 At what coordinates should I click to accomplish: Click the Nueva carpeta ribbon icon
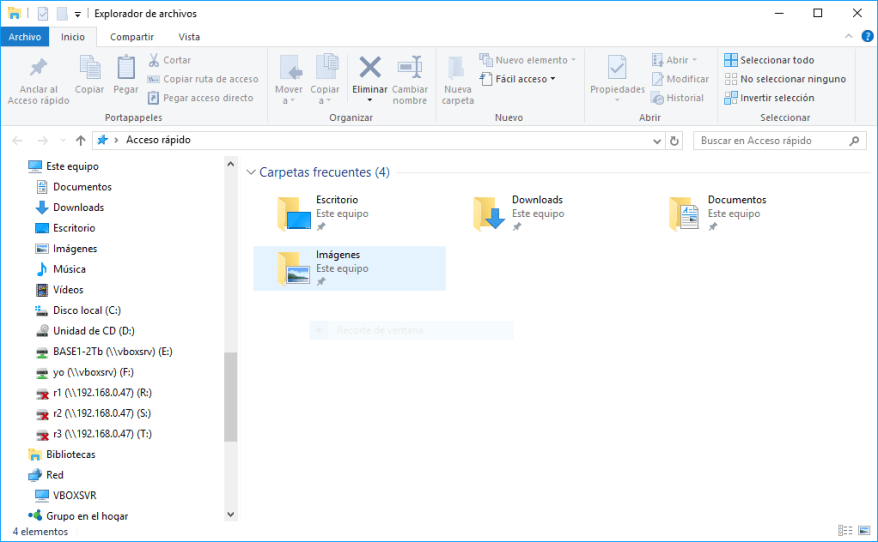coord(457,80)
